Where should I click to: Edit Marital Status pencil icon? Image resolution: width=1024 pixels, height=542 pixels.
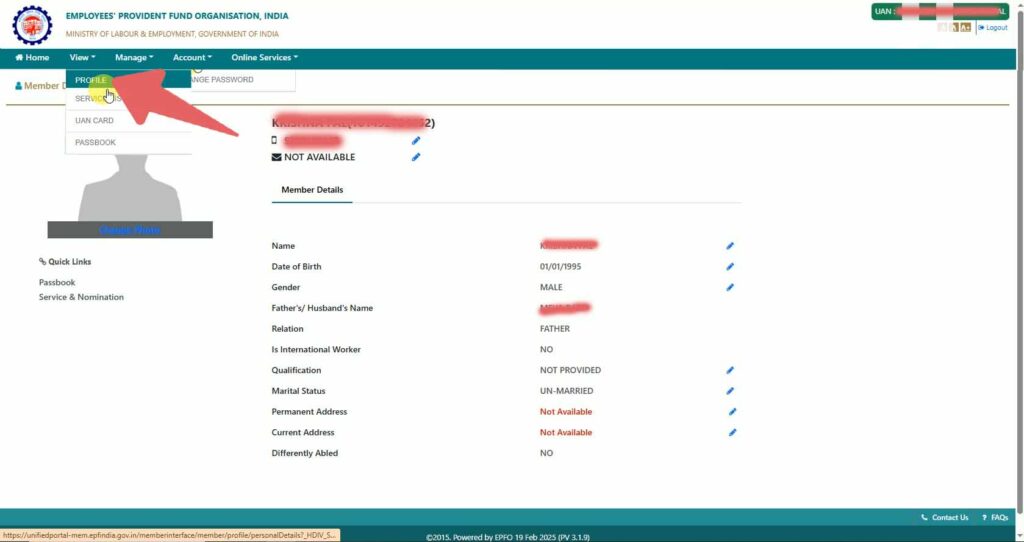(730, 391)
